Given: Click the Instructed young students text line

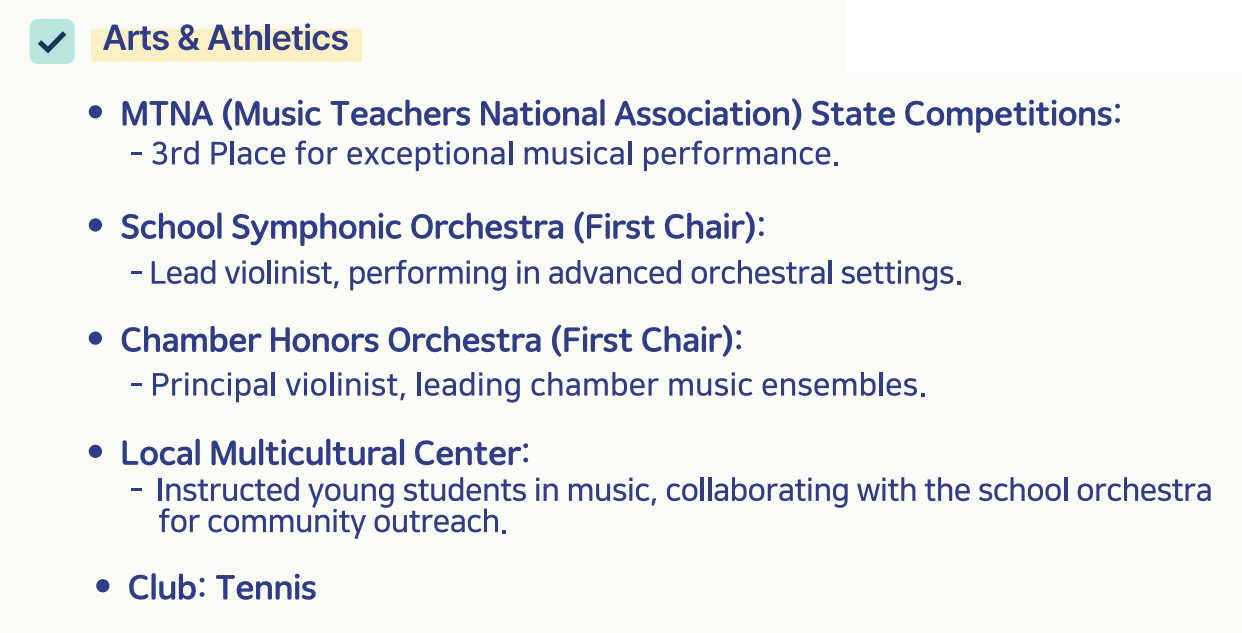Looking at the screenshot, I should point(684,491).
